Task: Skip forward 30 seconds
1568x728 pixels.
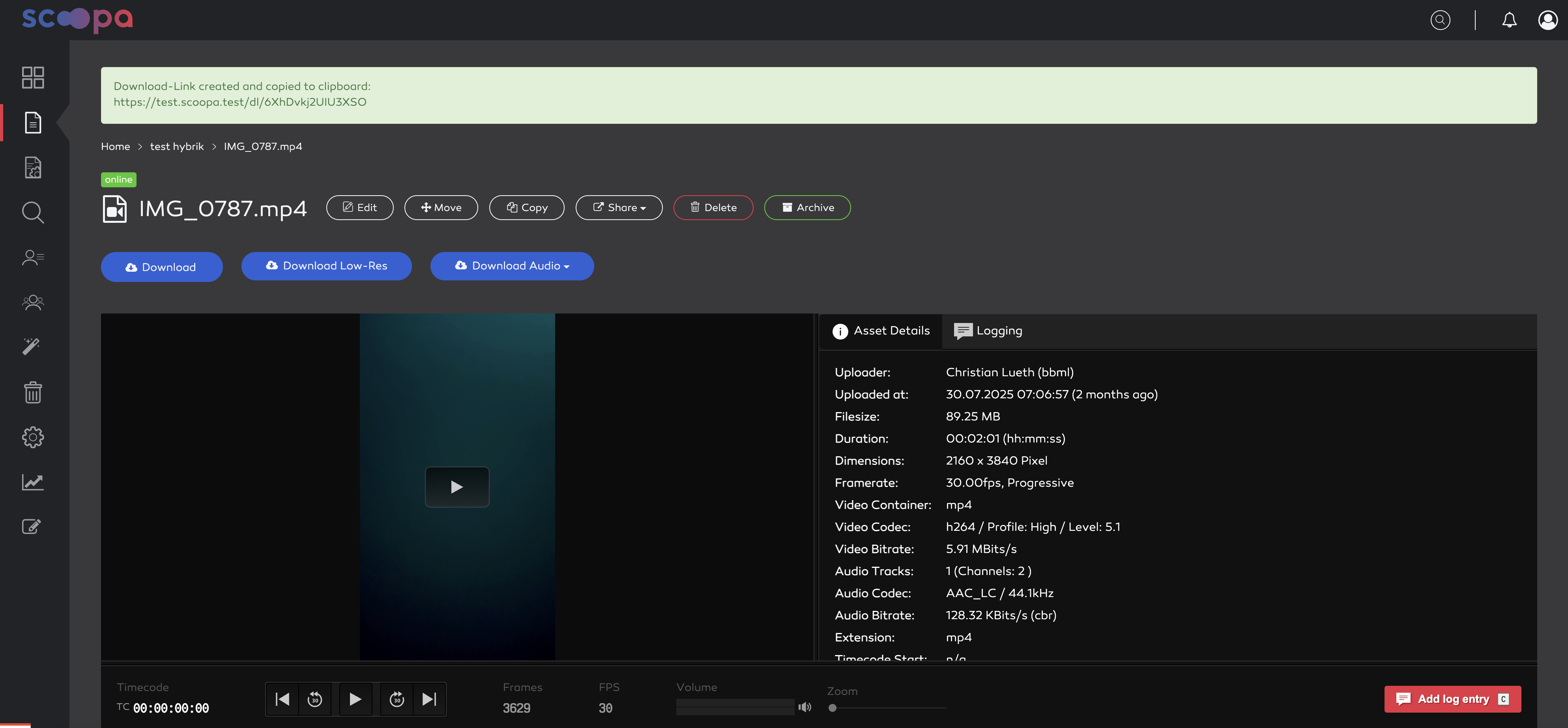Action: pos(396,699)
